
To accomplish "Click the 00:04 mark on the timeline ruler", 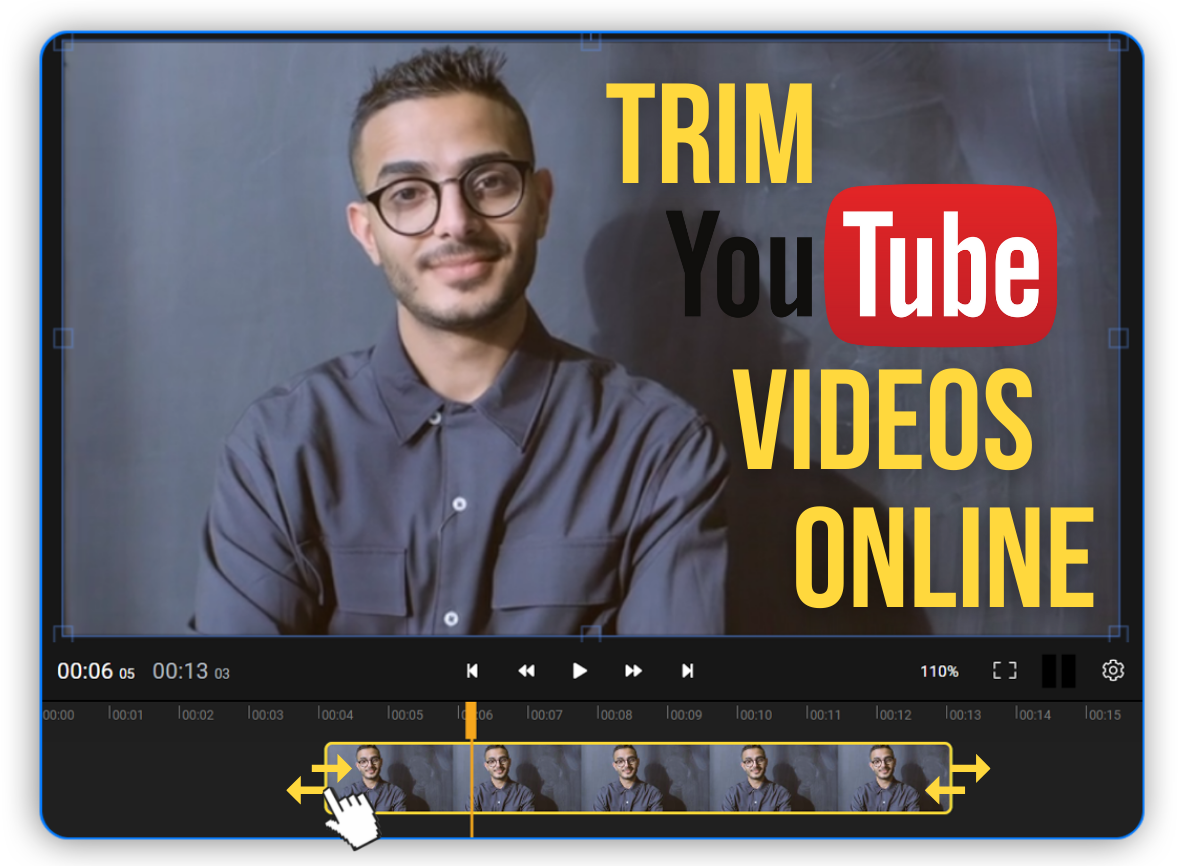I will tap(335, 714).
